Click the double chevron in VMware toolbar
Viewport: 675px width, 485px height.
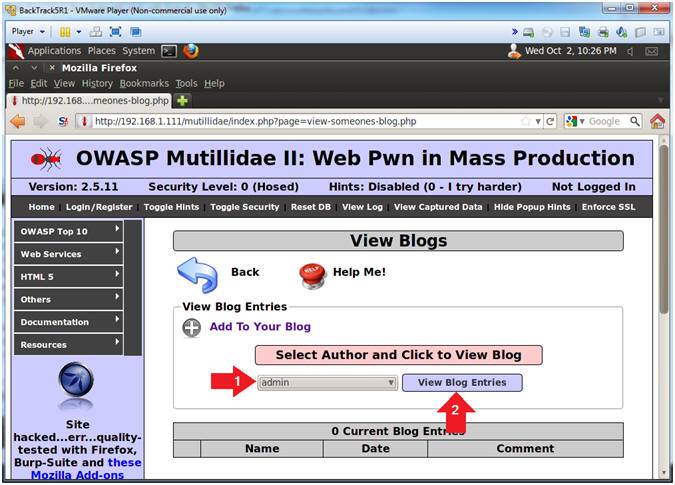[x=514, y=32]
